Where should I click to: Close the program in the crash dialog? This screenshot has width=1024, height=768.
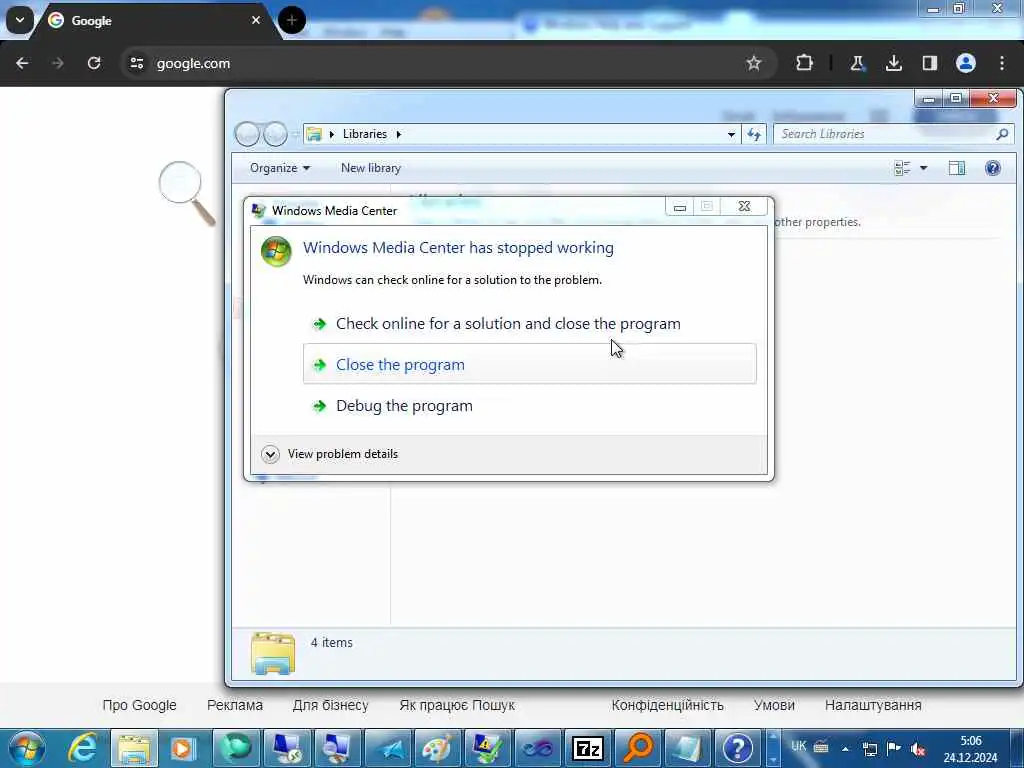[530, 364]
